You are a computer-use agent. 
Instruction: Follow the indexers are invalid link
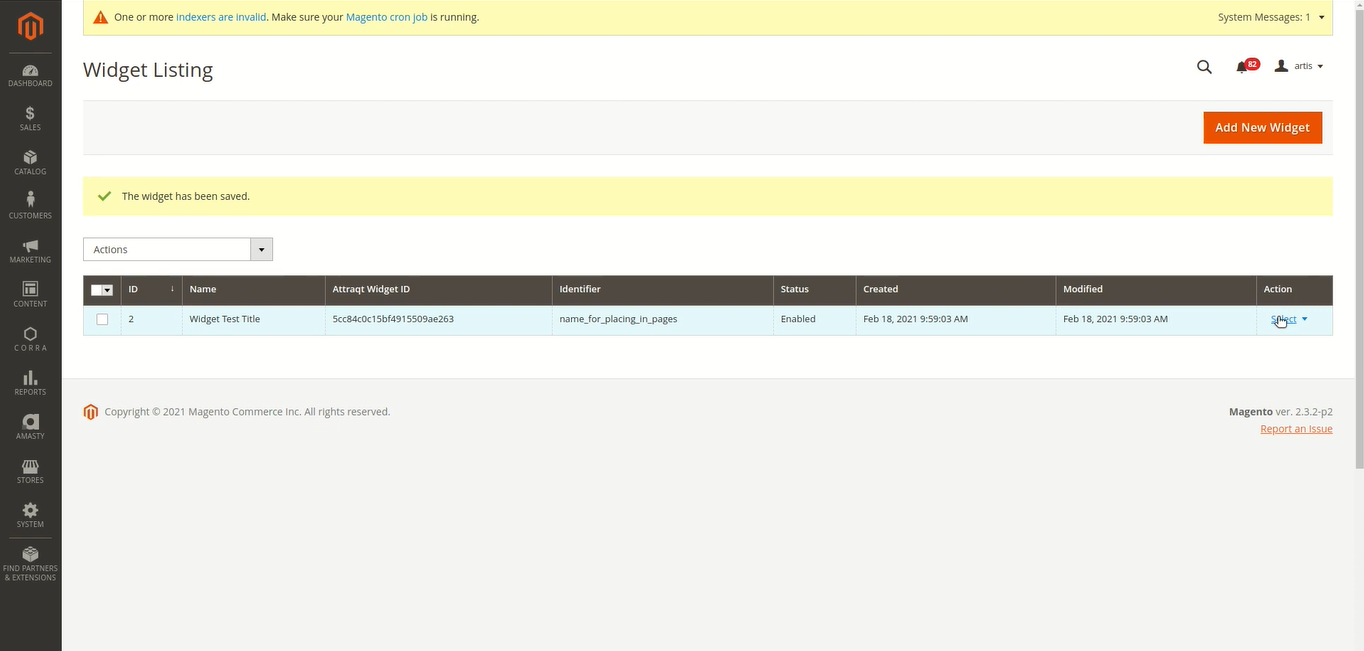220,17
